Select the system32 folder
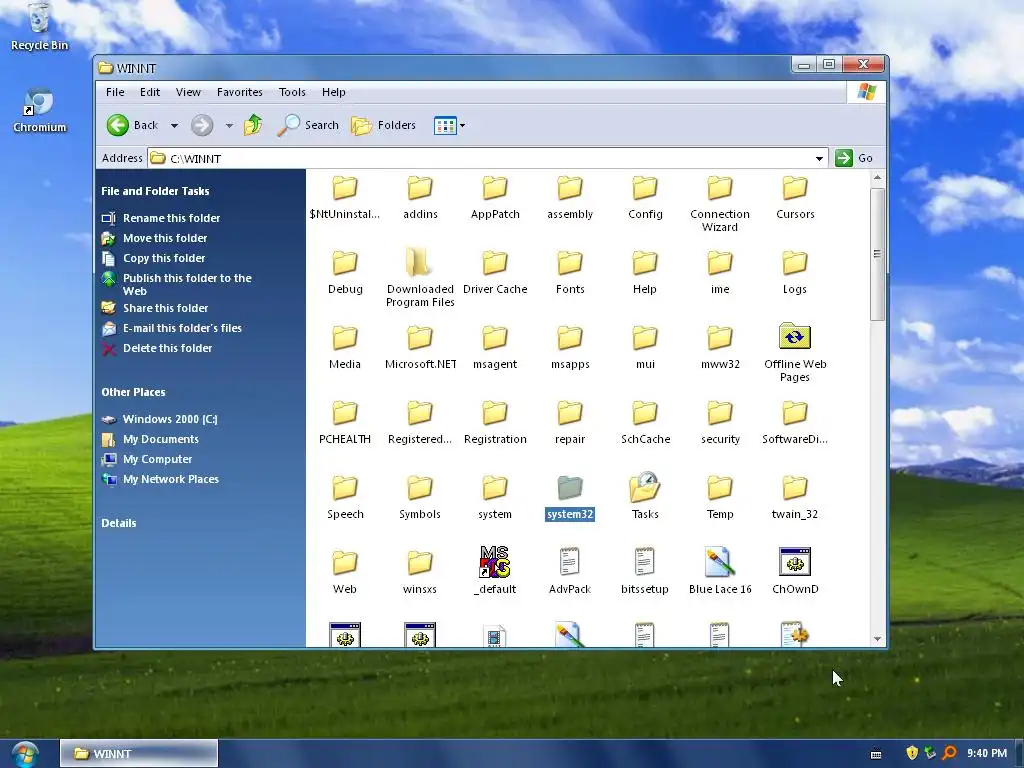1024x768 pixels. tap(569, 497)
